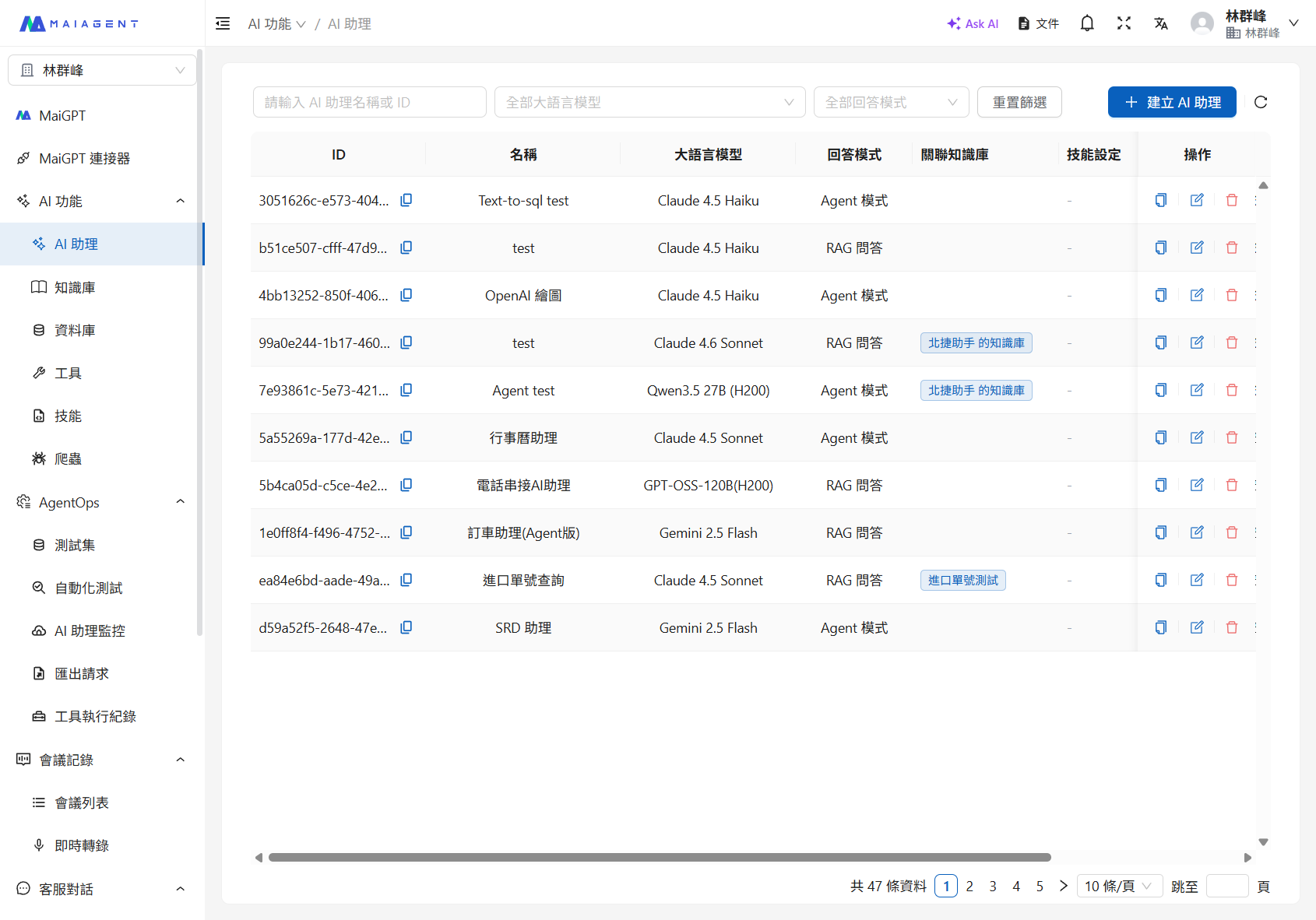This screenshot has width=1316, height=920.
Task: Refresh the AI assistant list
Action: click(x=1260, y=102)
